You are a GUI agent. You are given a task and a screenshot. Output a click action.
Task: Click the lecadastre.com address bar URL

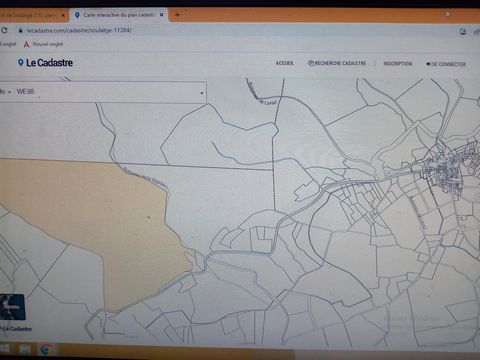(x=79, y=30)
